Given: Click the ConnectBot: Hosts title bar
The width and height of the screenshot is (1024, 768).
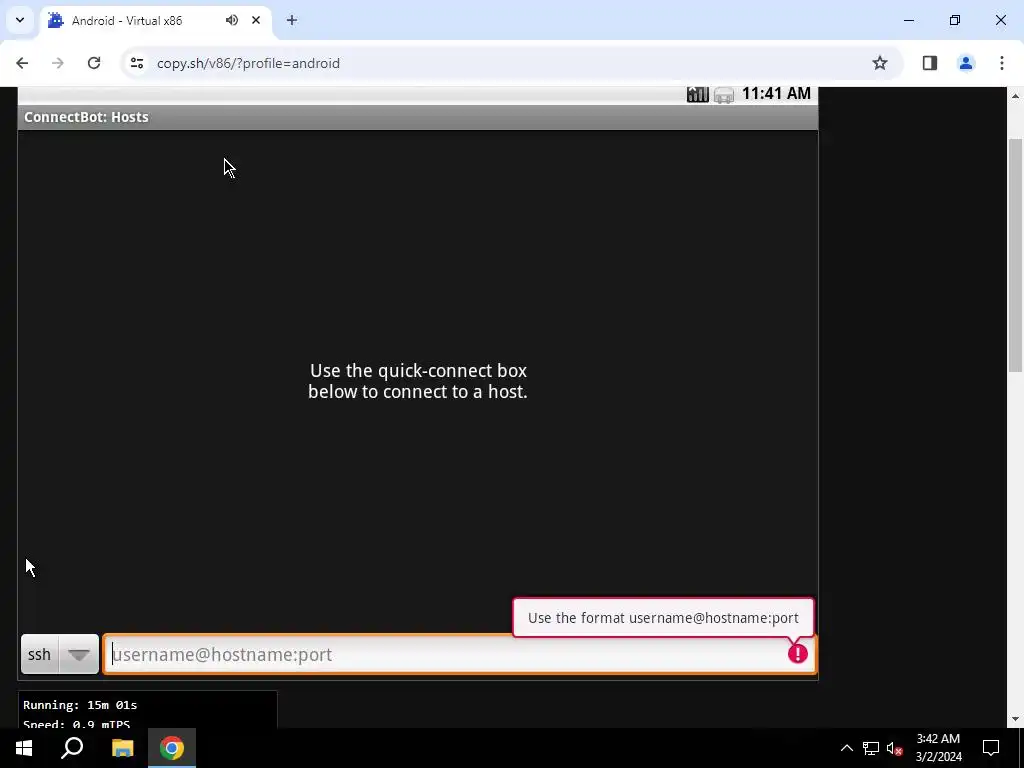Looking at the screenshot, I should 418,118.
